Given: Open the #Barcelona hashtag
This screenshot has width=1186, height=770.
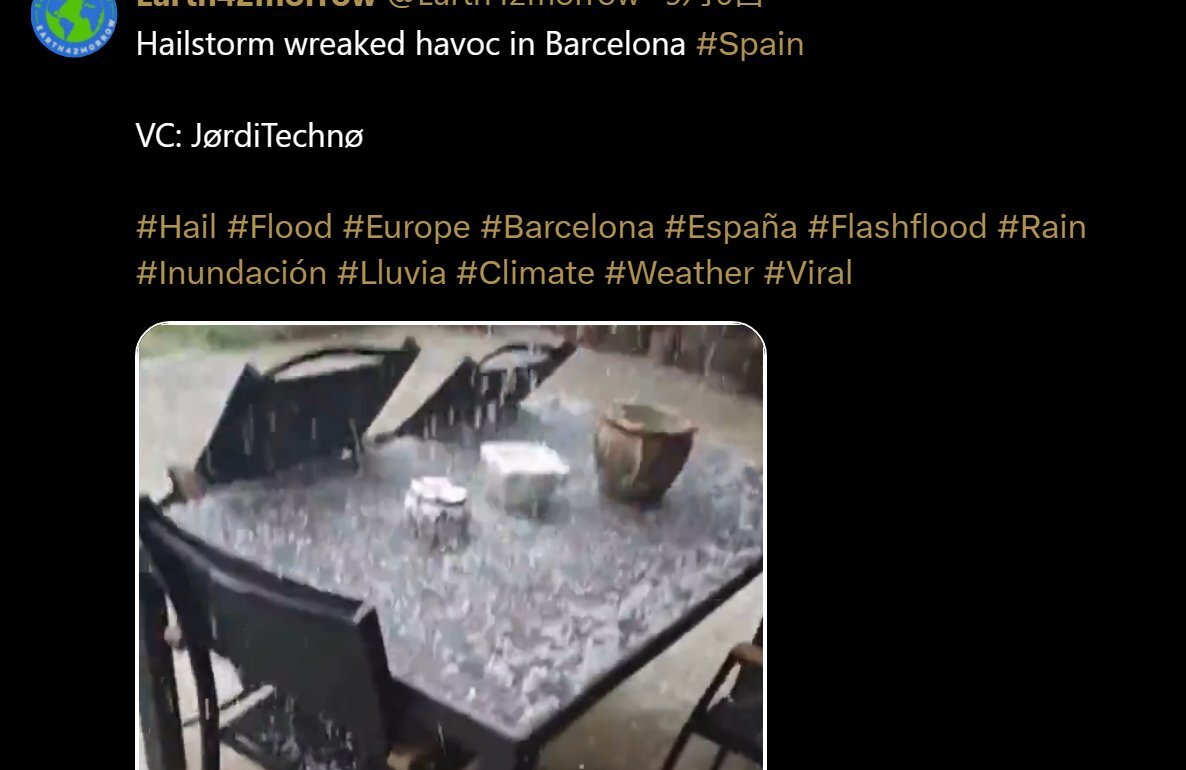Looking at the screenshot, I should (x=567, y=227).
